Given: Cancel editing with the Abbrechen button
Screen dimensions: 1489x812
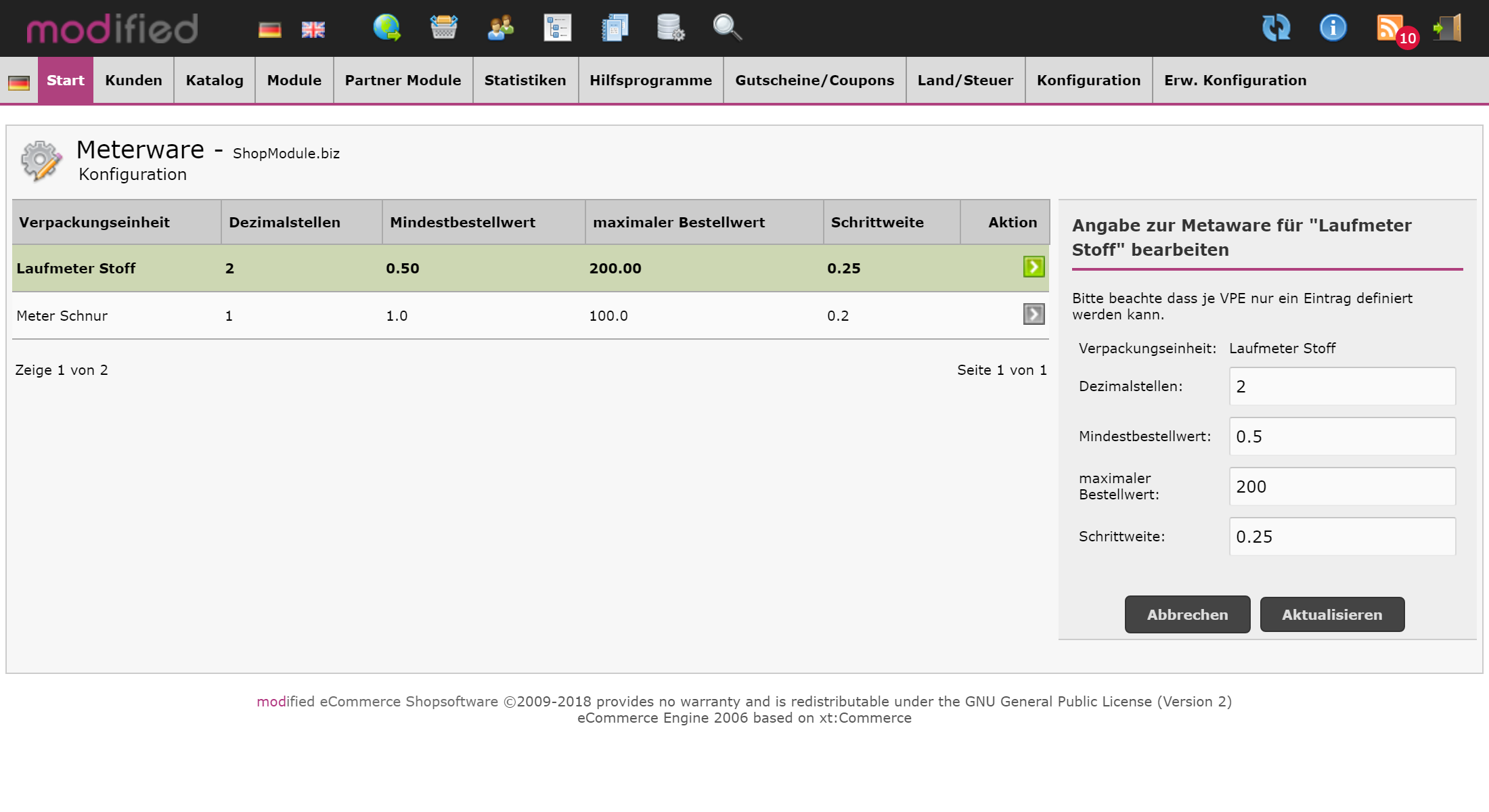Looking at the screenshot, I should (1187, 614).
